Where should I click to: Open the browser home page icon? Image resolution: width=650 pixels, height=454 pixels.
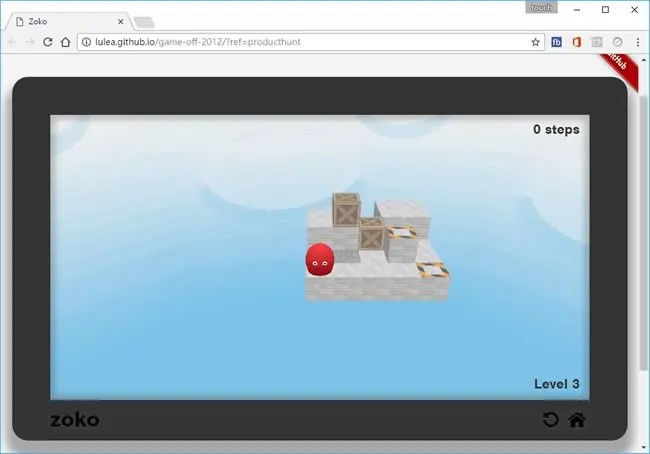(x=65, y=42)
